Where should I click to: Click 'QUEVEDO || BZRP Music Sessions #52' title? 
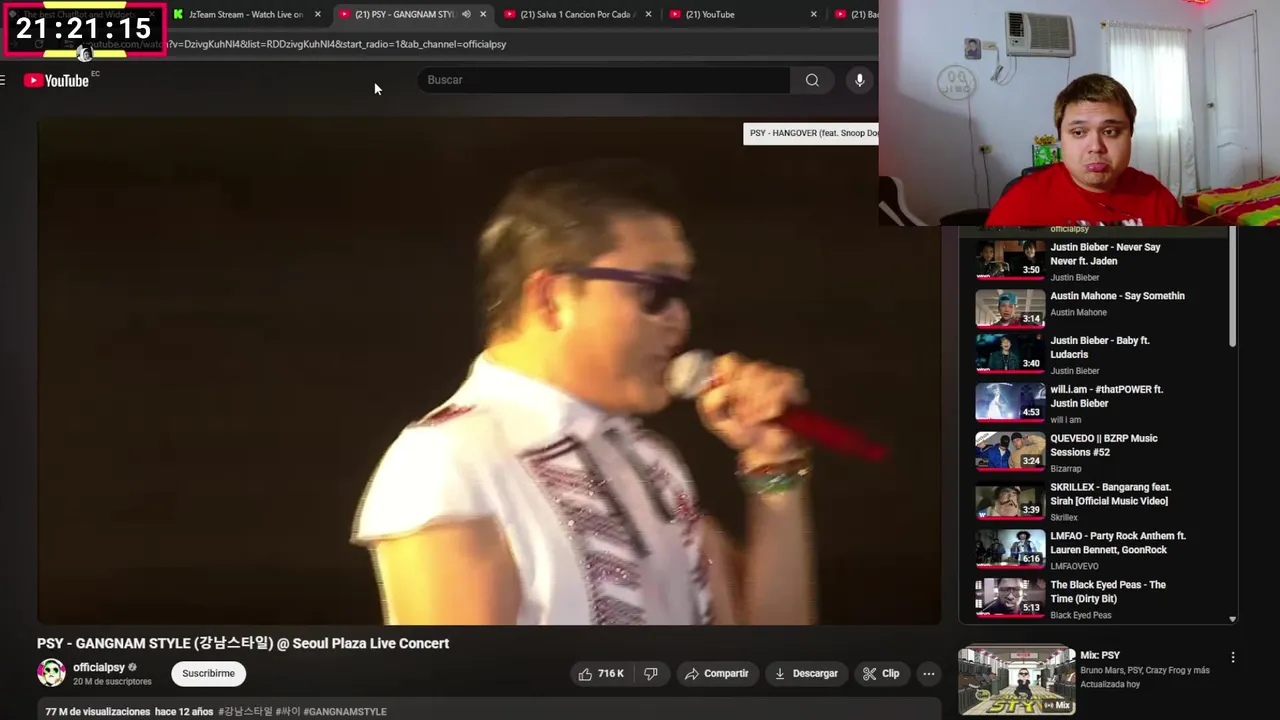1104,445
